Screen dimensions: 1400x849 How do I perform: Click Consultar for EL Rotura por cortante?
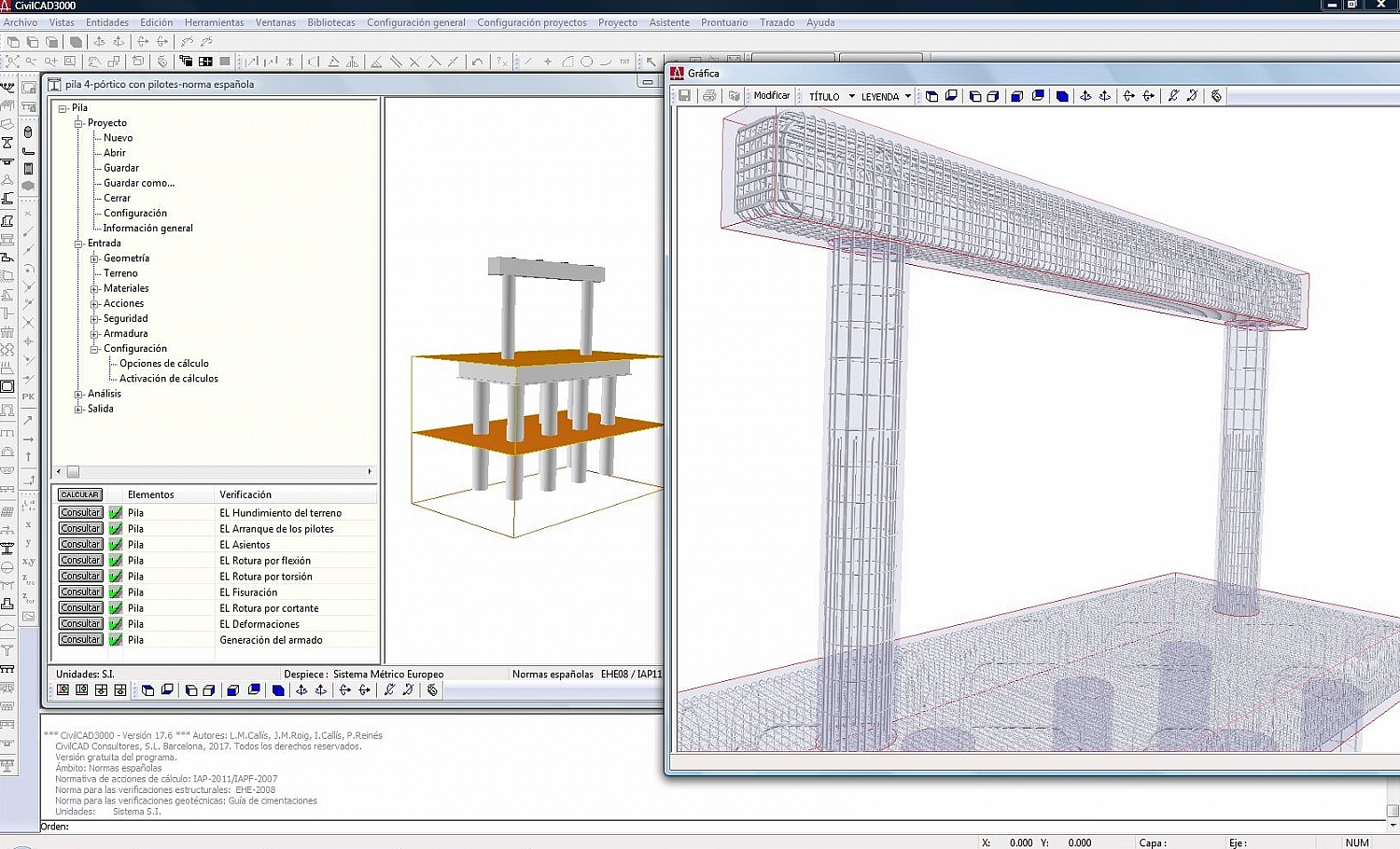click(x=80, y=607)
